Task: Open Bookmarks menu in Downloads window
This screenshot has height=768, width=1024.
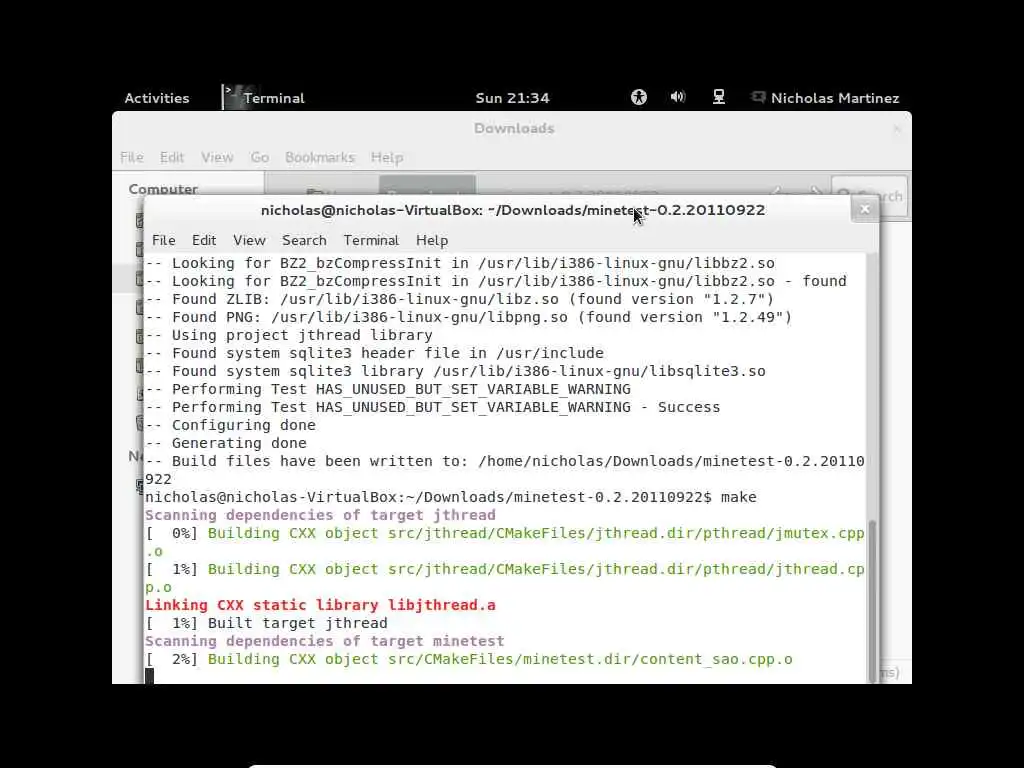Action: coord(319,157)
